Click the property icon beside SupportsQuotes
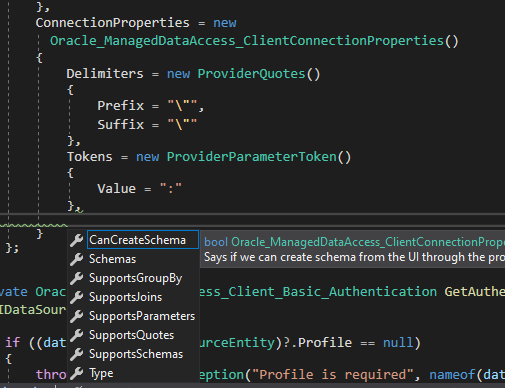Screen dimensions: 505x388 click(x=77, y=335)
